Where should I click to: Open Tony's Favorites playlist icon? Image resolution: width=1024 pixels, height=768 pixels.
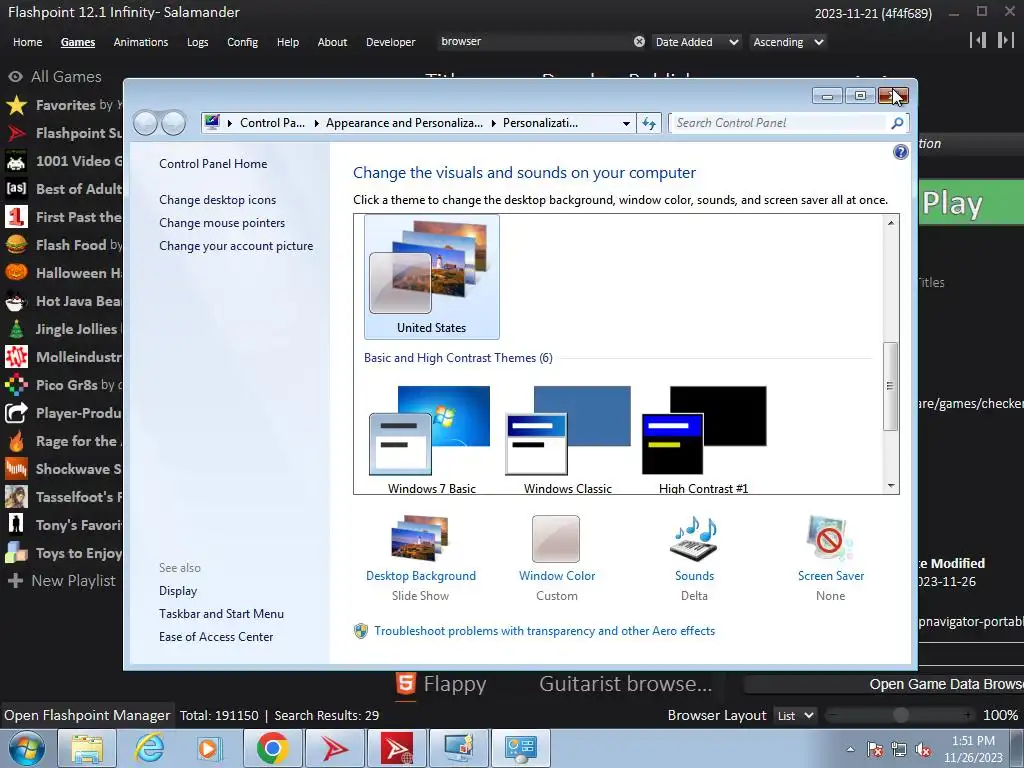click(16, 524)
